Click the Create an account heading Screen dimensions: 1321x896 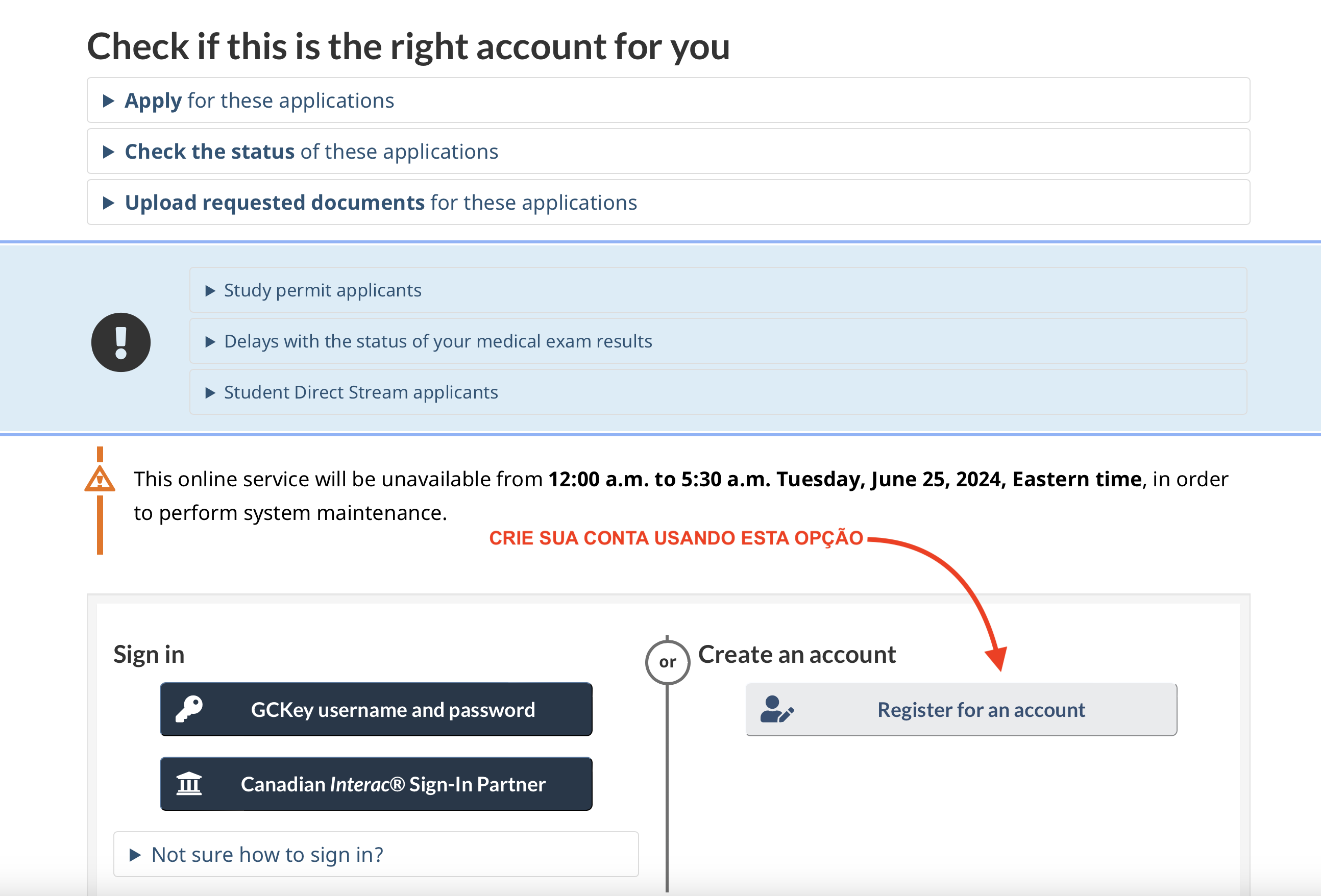tap(797, 655)
